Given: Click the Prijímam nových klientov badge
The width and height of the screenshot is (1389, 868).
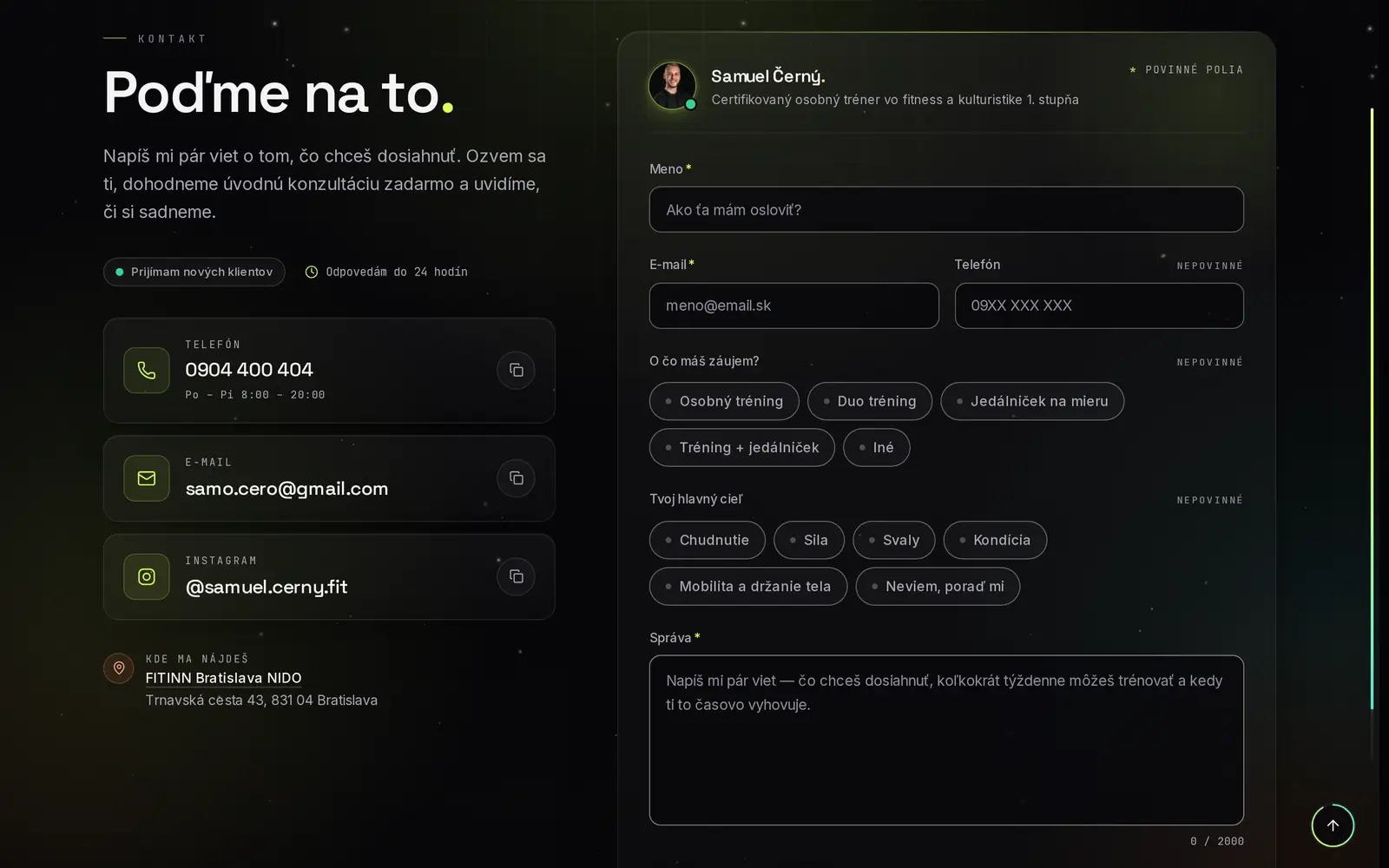Looking at the screenshot, I should click(x=194, y=272).
